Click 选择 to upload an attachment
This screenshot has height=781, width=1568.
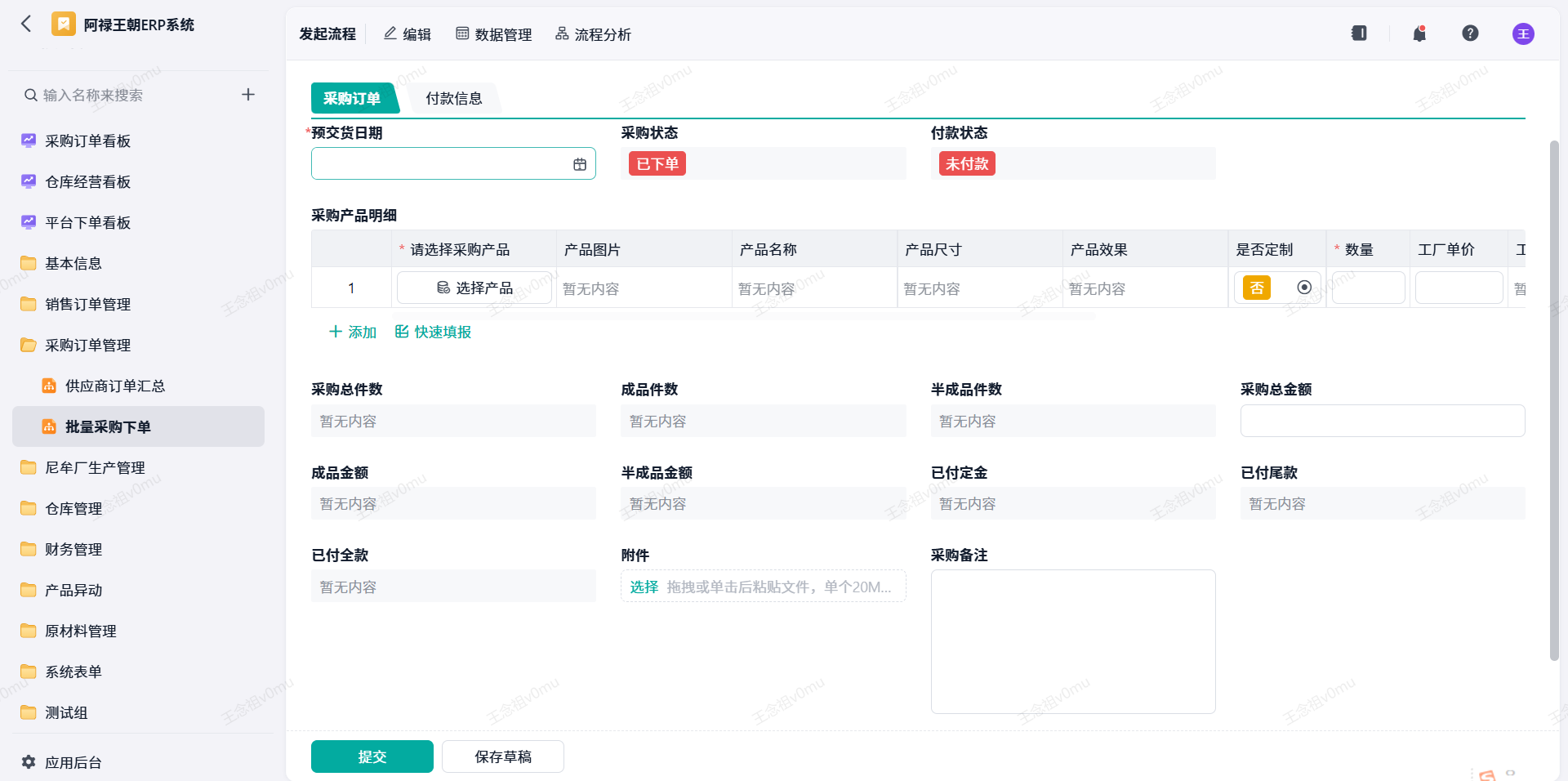(x=644, y=587)
